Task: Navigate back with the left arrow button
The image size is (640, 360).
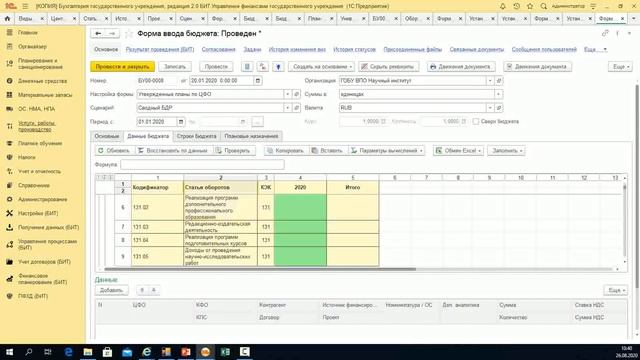Action: [x=98, y=33]
